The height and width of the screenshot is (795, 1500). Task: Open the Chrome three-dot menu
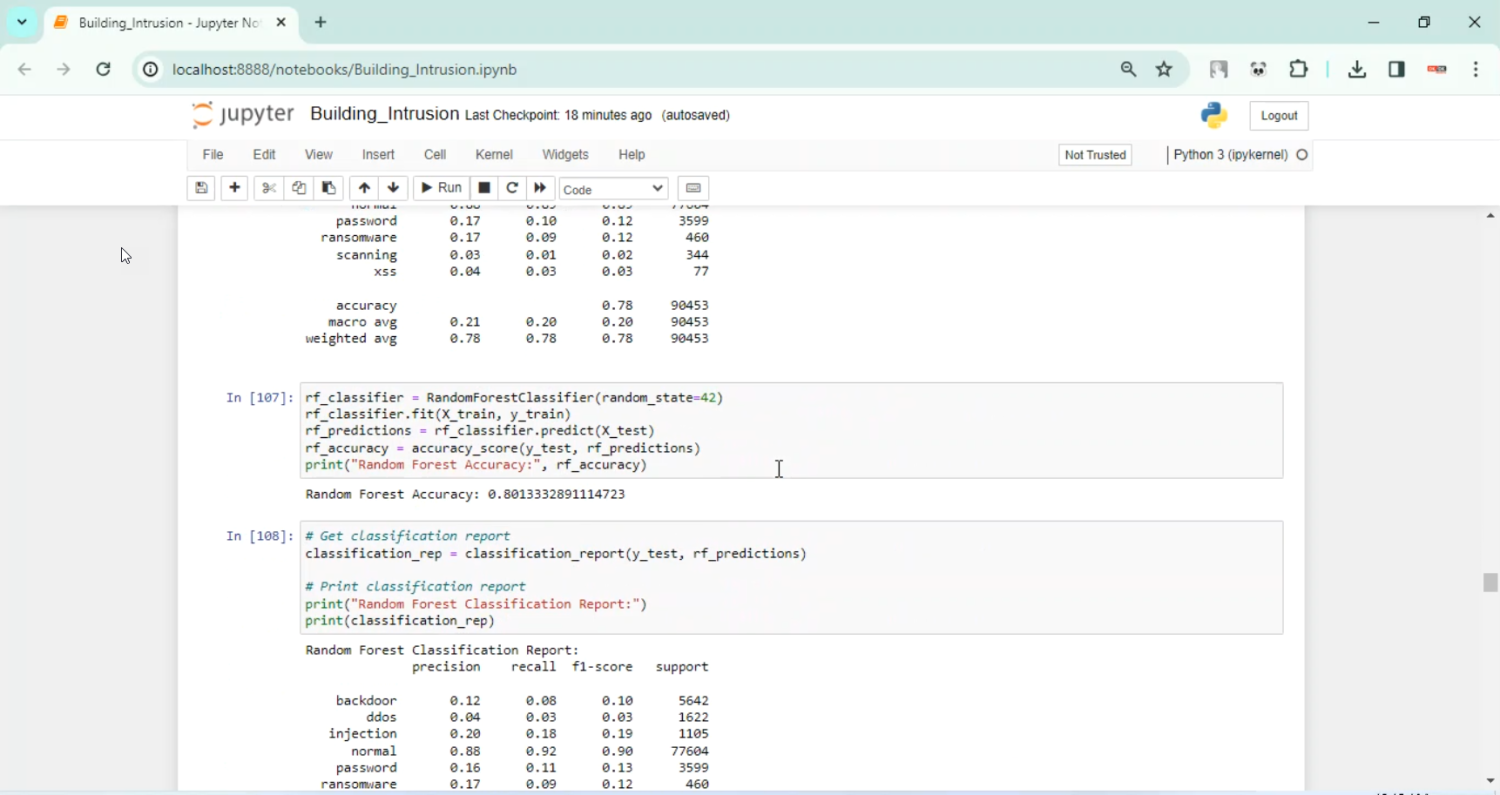[1476, 69]
